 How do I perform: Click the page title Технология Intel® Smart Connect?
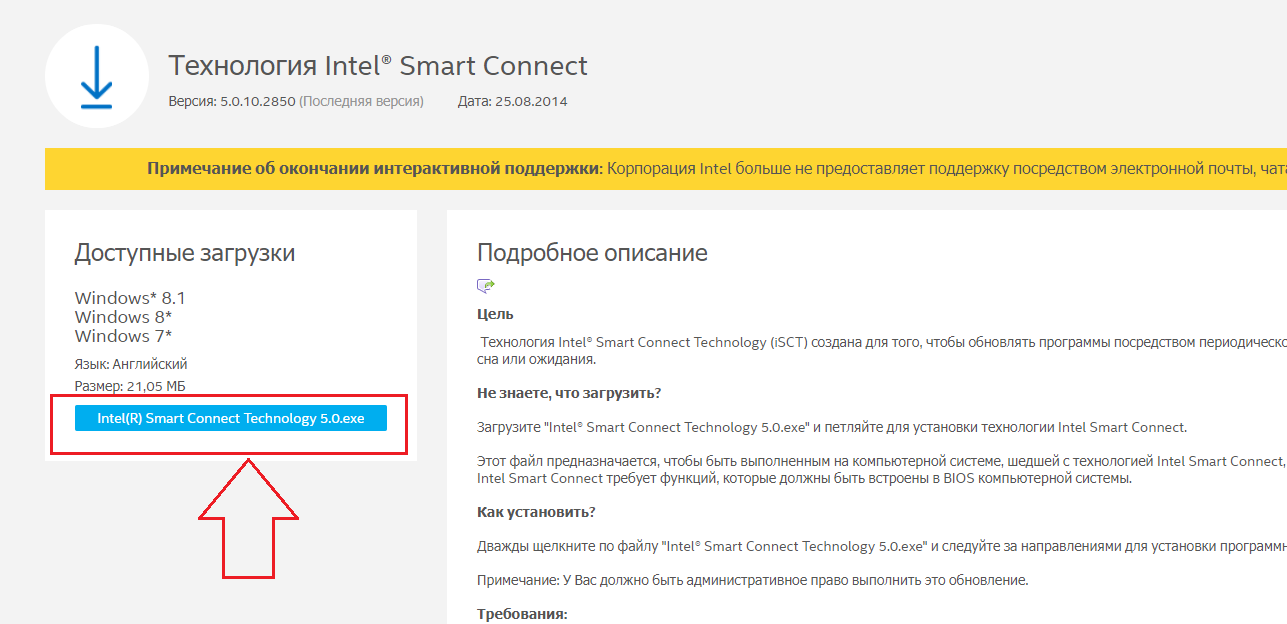(378, 66)
